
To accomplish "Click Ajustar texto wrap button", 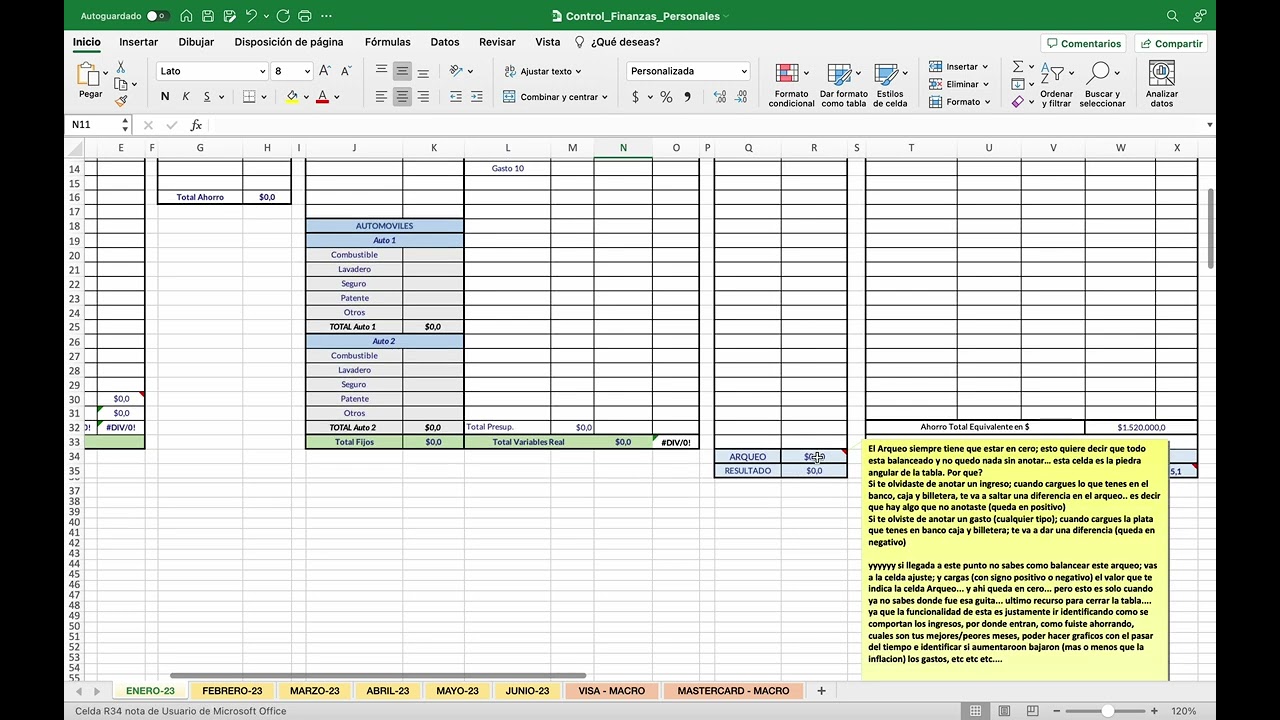I will point(543,71).
